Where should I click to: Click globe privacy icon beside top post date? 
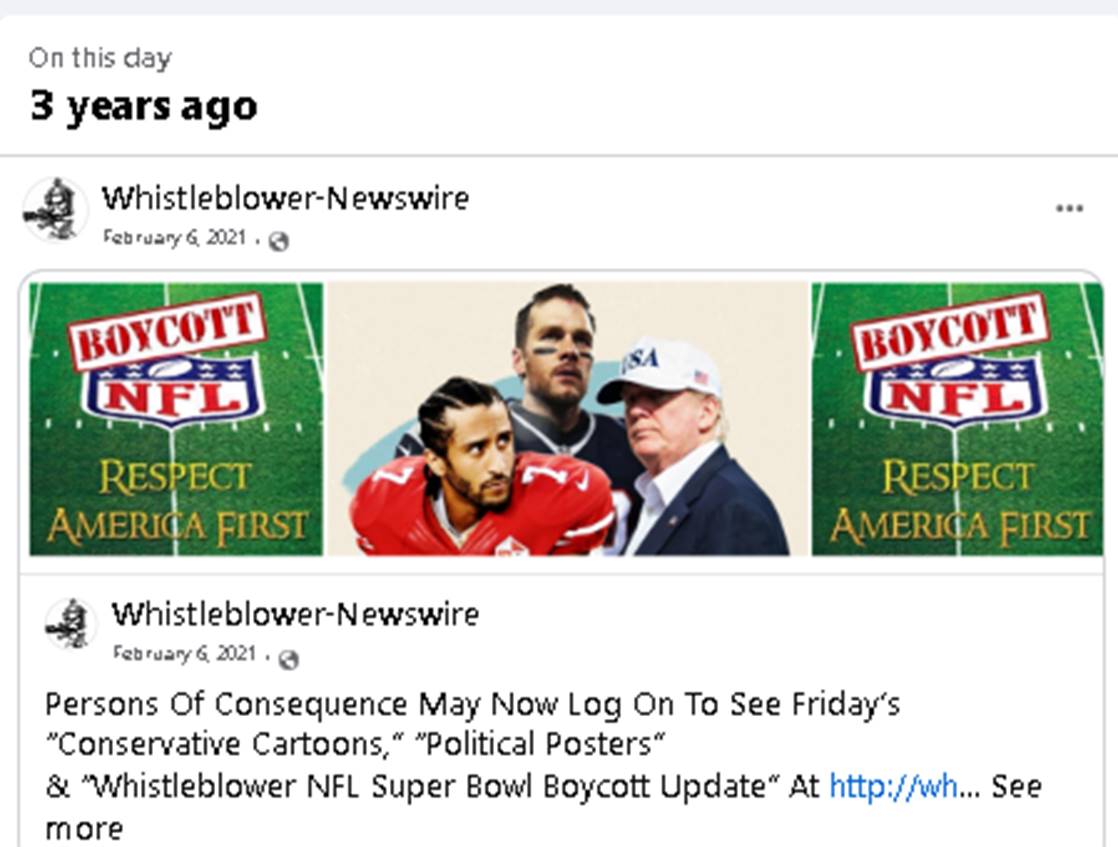coord(279,241)
